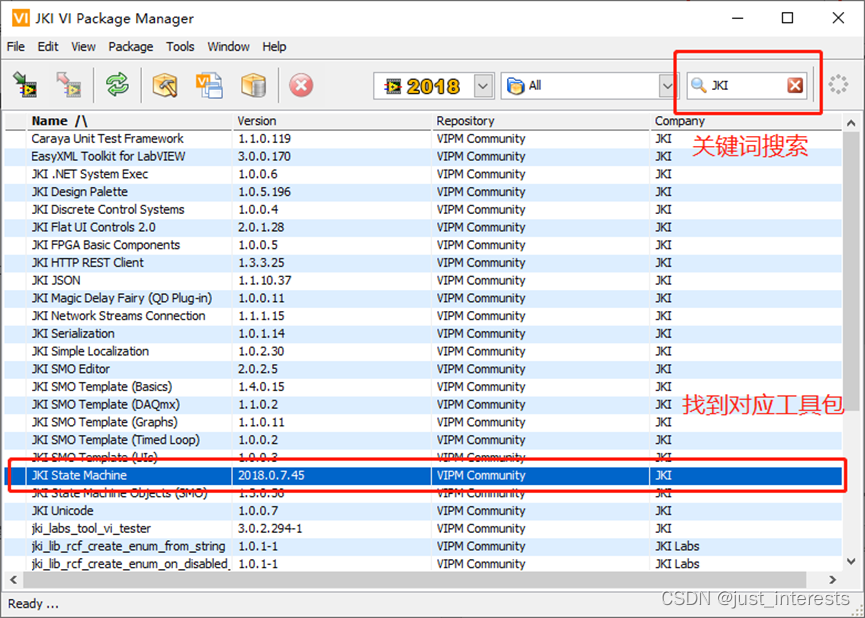The image size is (865, 618).
Task: Click in the JKI search field
Action: click(x=746, y=86)
